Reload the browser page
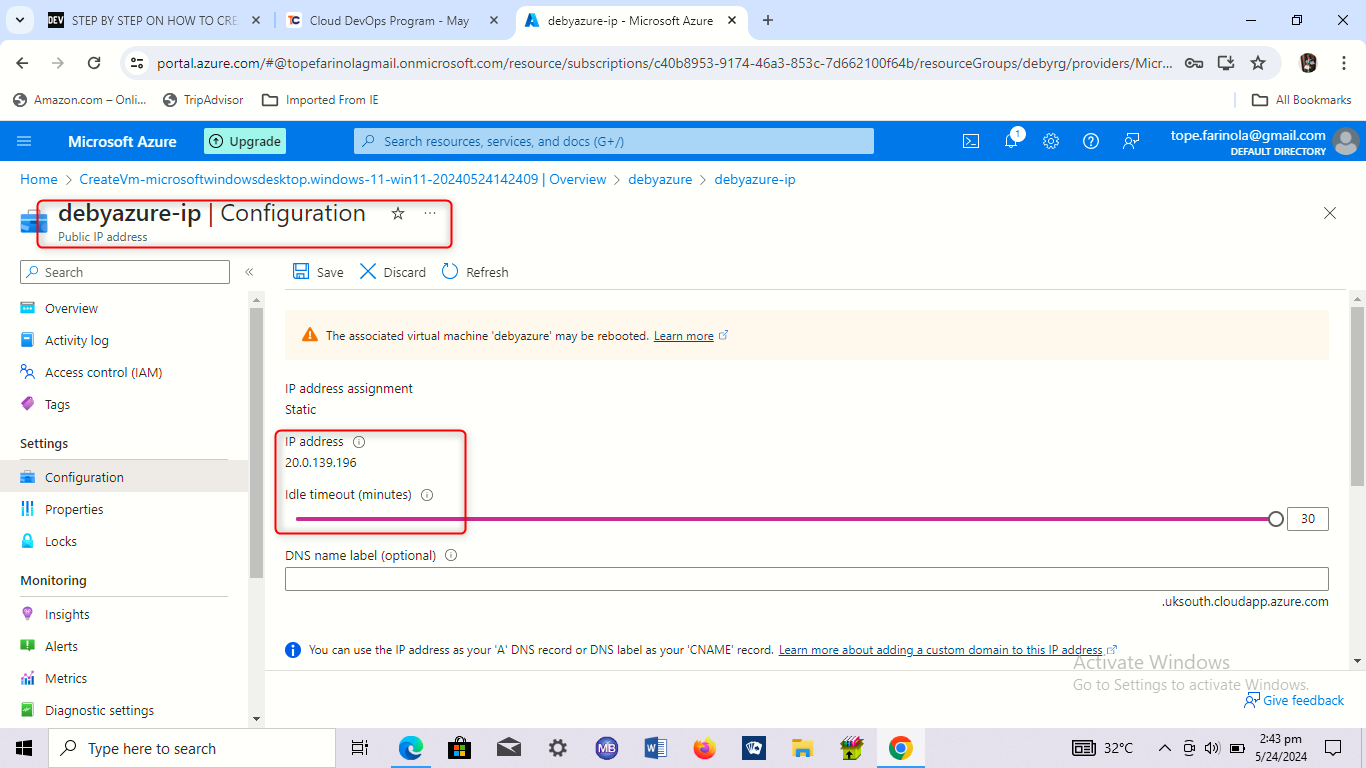 [x=94, y=63]
